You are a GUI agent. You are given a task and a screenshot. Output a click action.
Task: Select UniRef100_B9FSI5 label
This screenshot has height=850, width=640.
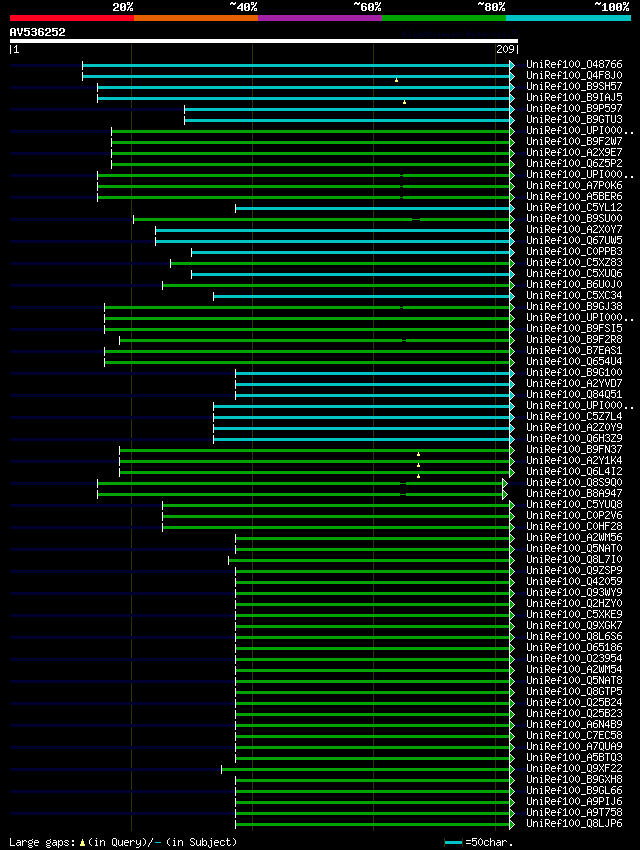point(574,328)
